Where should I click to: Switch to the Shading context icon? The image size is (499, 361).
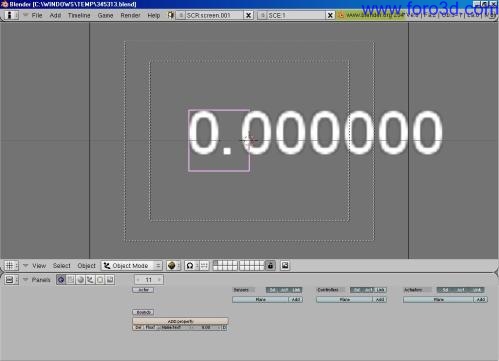[x=80, y=280]
